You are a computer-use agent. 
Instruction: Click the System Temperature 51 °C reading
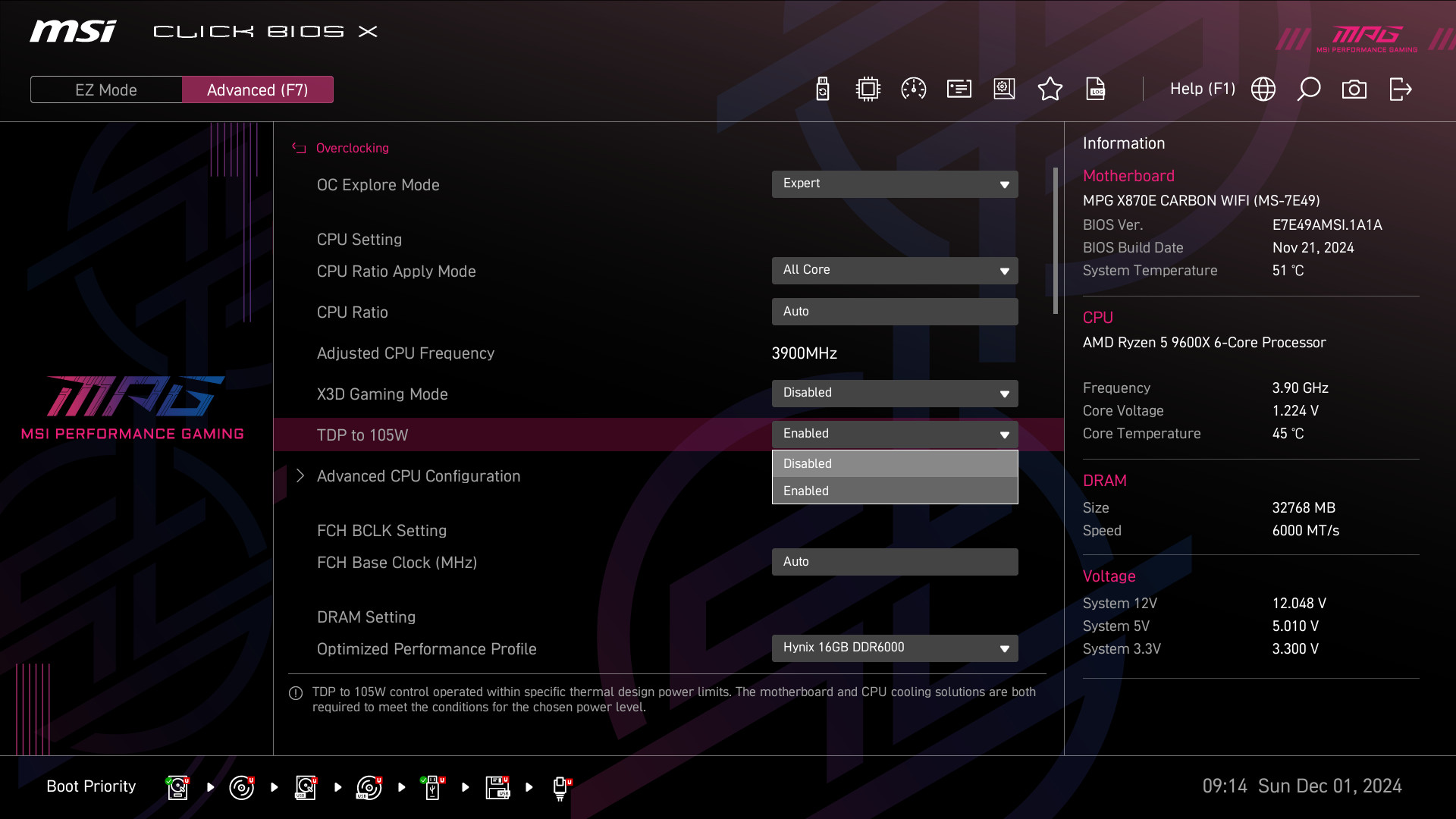click(x=1288, y=271)
